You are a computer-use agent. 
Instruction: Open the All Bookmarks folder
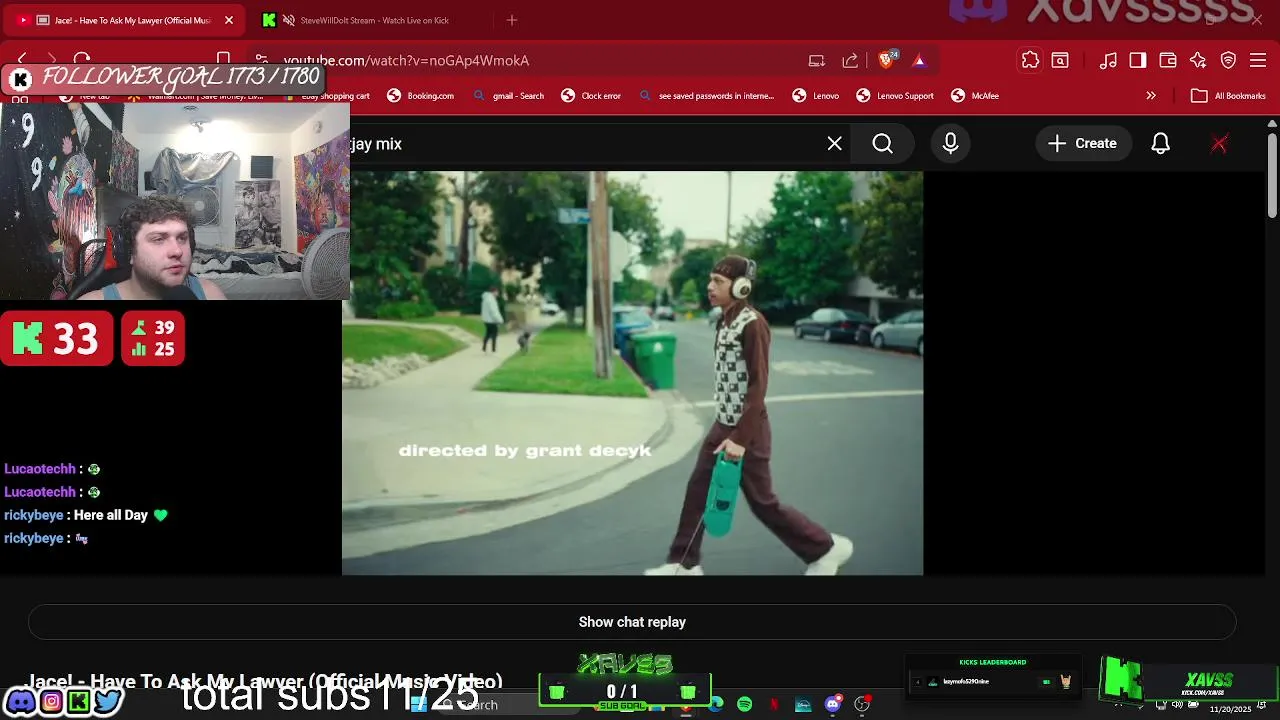(x=1229, y=96)
